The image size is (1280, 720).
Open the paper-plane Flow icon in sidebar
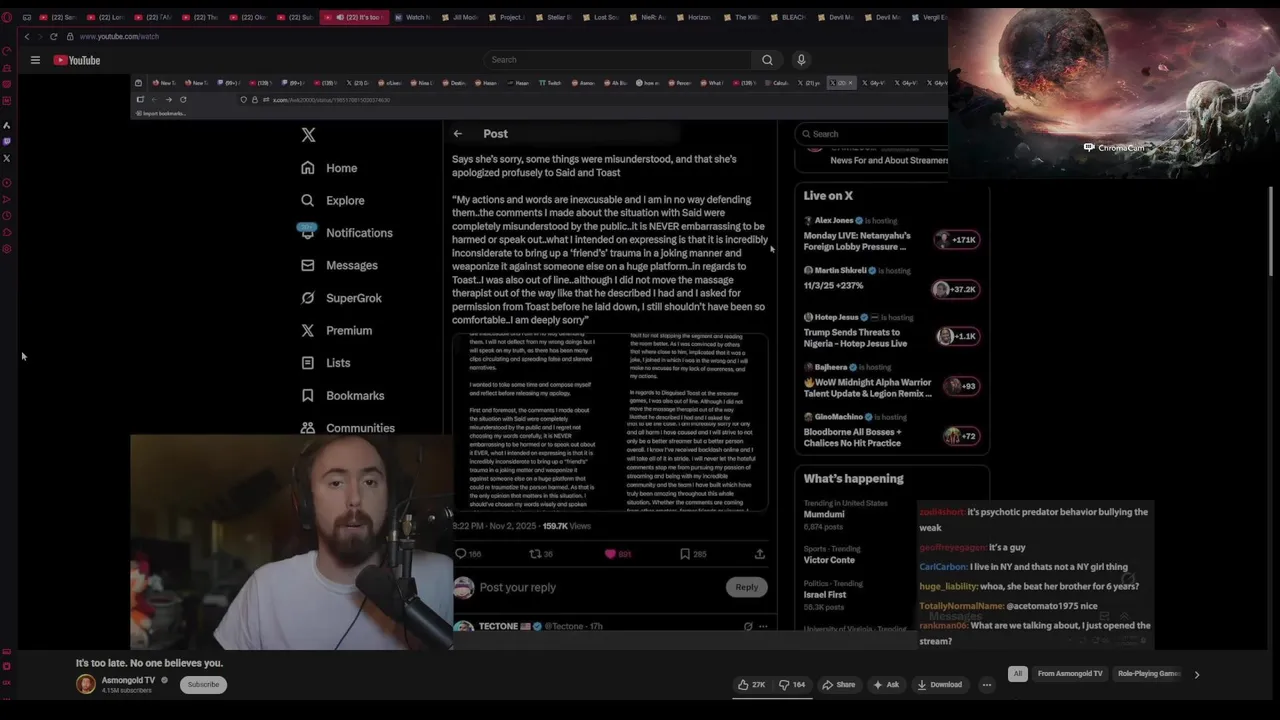coord(7,199)
